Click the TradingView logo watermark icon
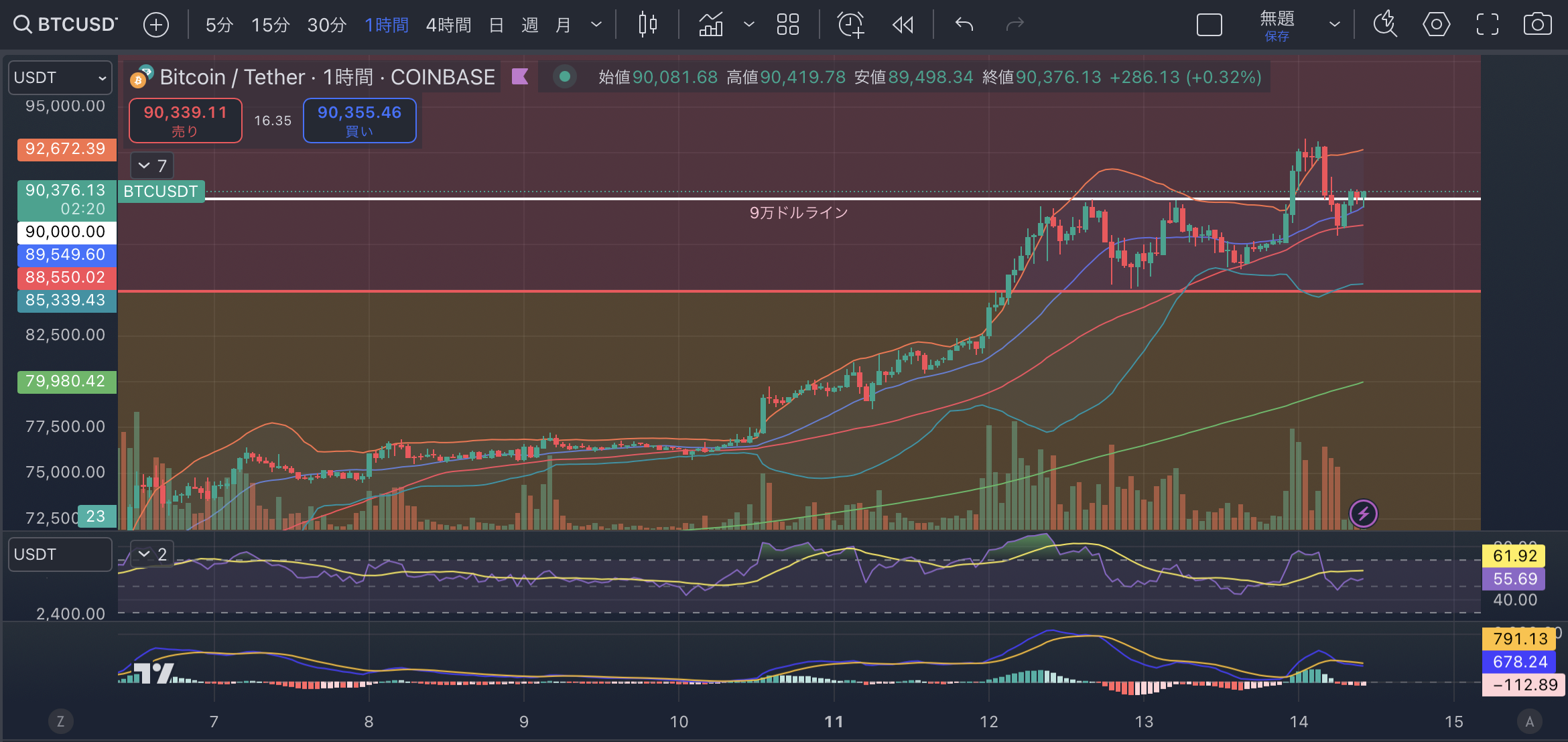This screenshot has width=1568, height=742. (x=154, y=672)
